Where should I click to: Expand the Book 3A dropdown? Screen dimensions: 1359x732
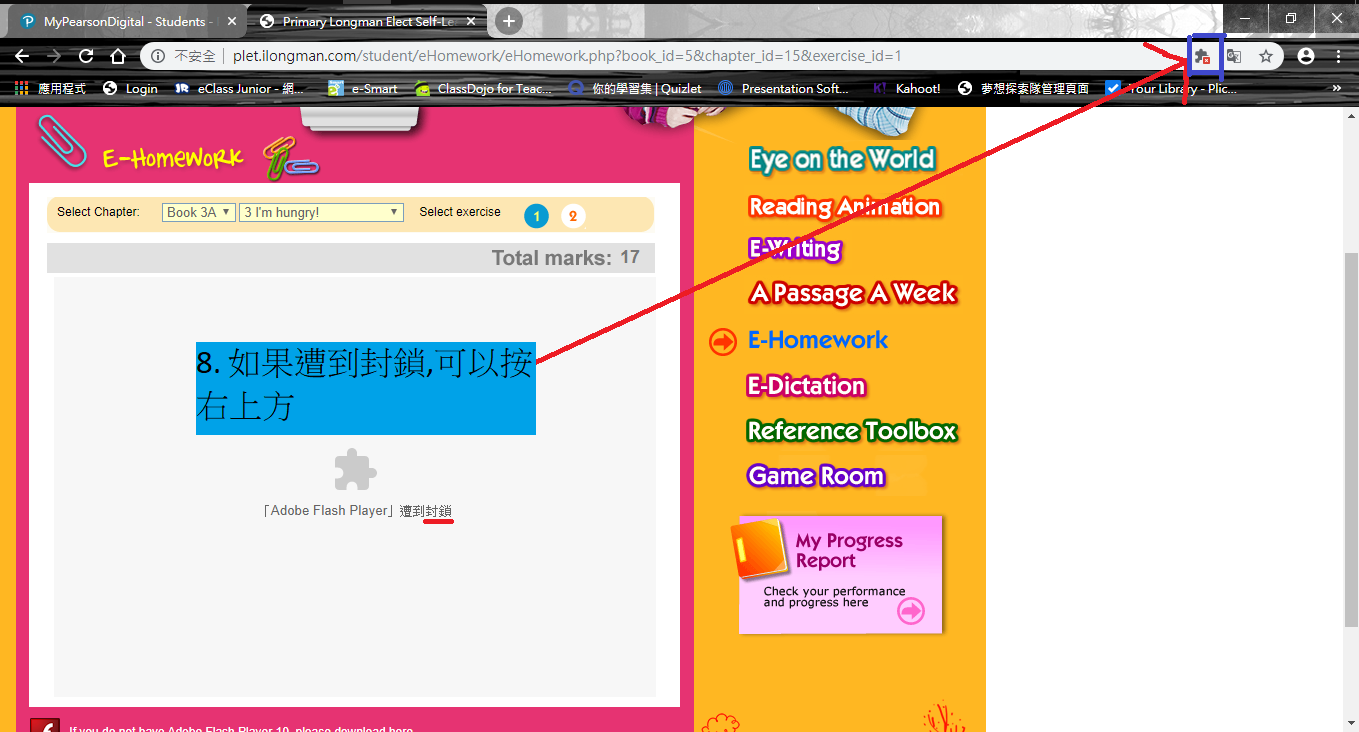click(x=199, y=212)
